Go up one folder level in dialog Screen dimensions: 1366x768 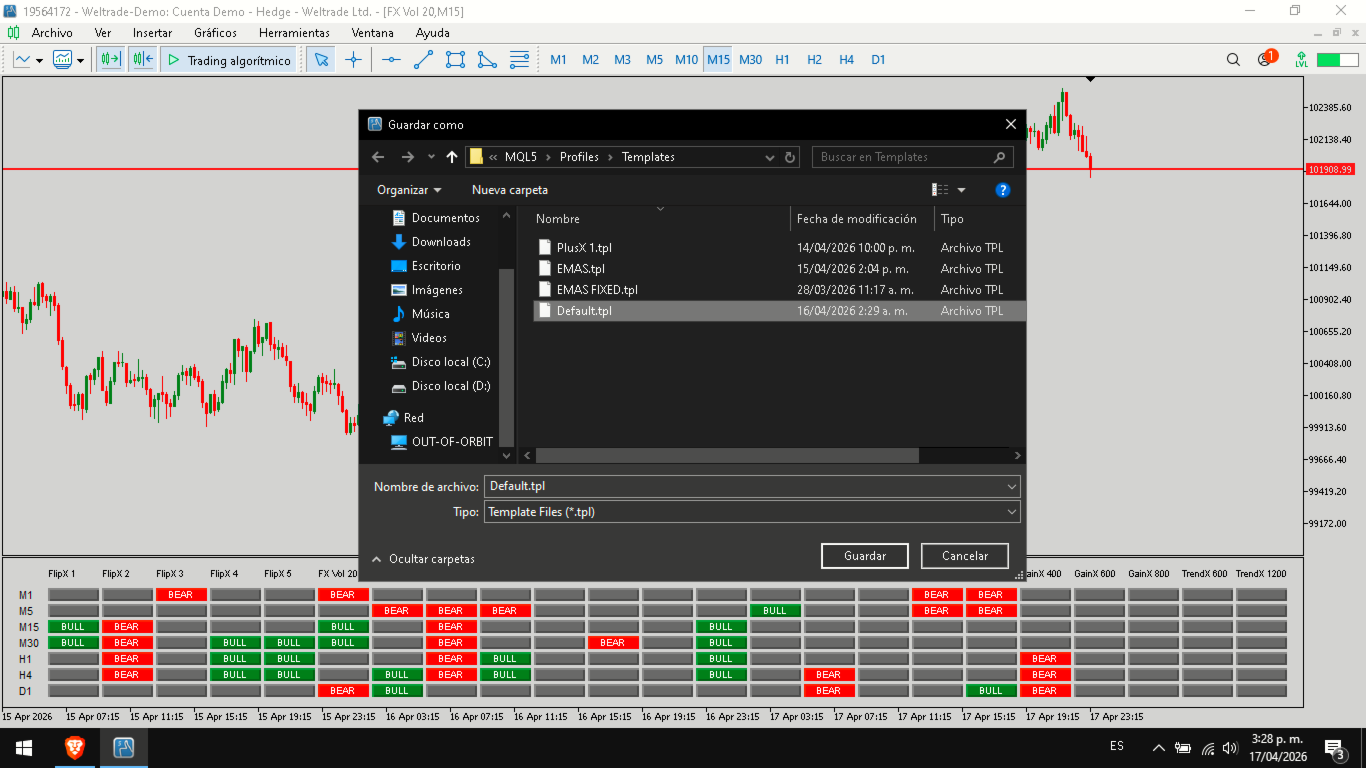[452, 157]
